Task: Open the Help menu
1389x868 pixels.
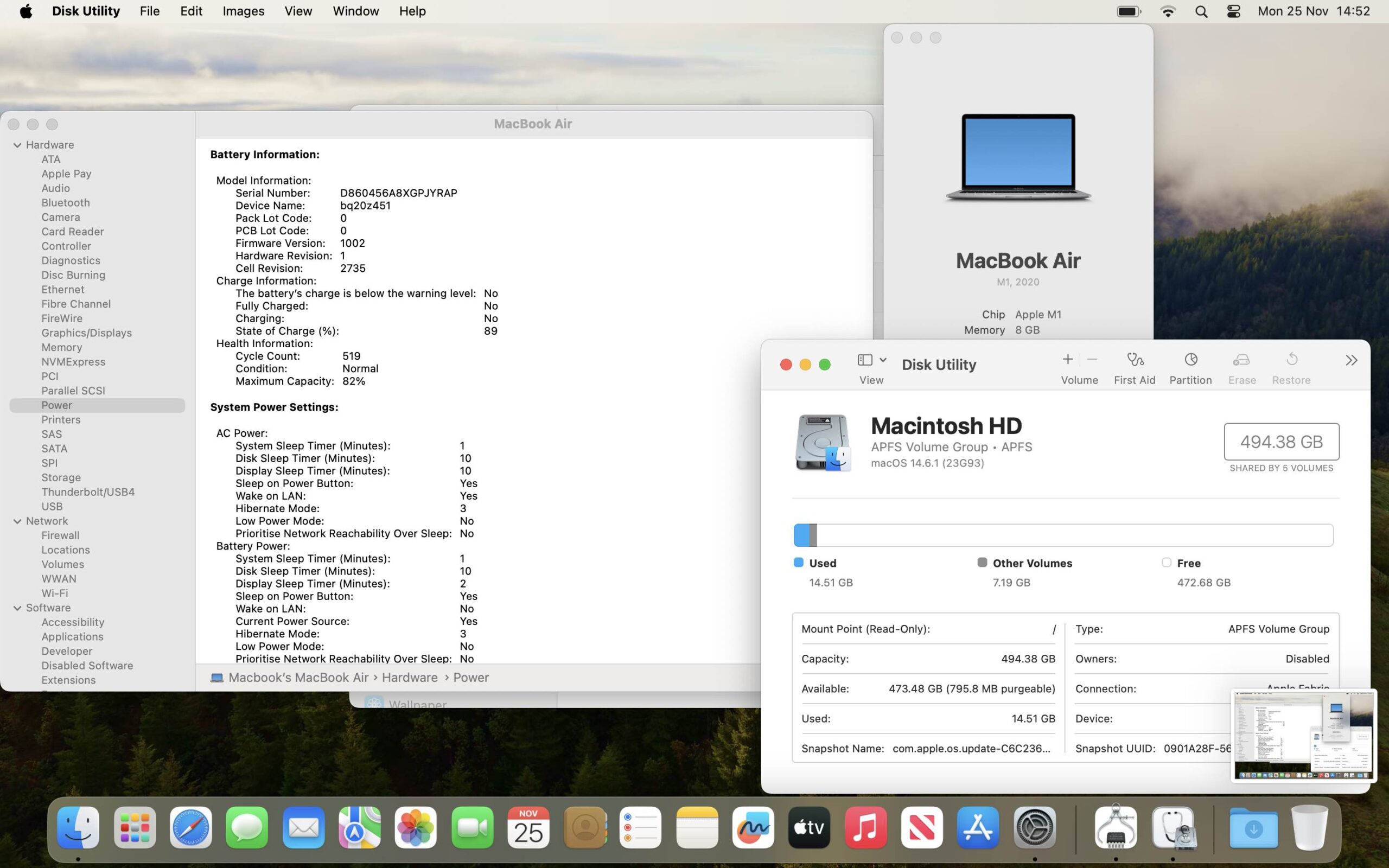Action: (412, 11)
